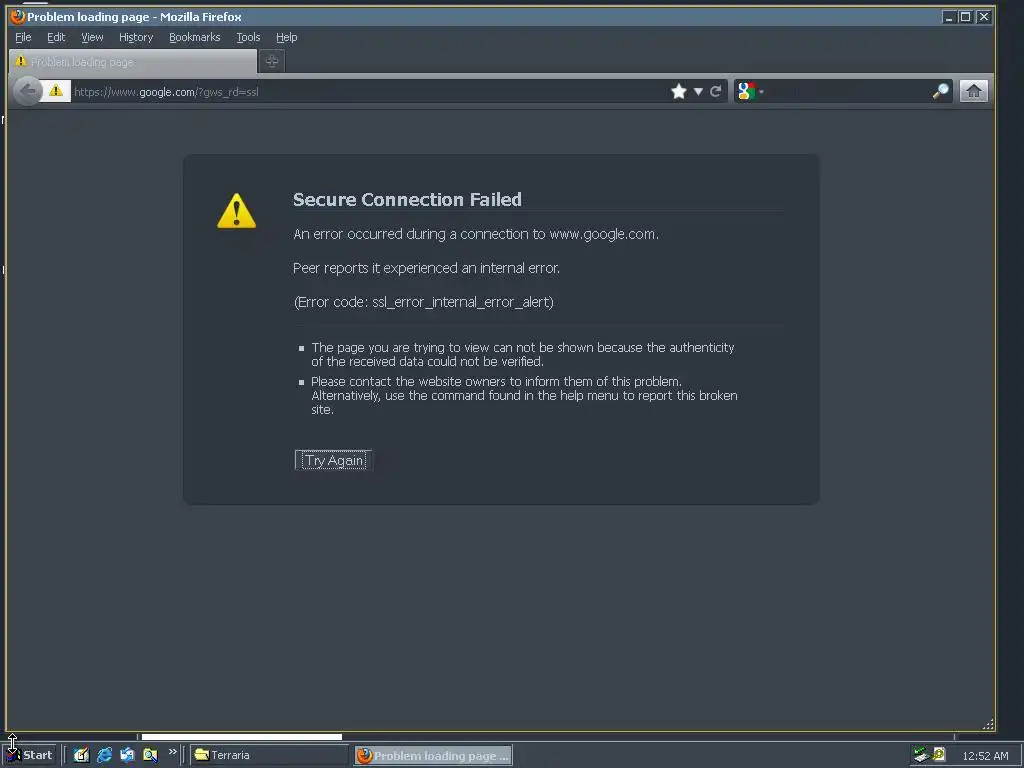Viewport: 1024px width, 768px height.
Task: Open the File menu
Action: (x=23, y=37)
